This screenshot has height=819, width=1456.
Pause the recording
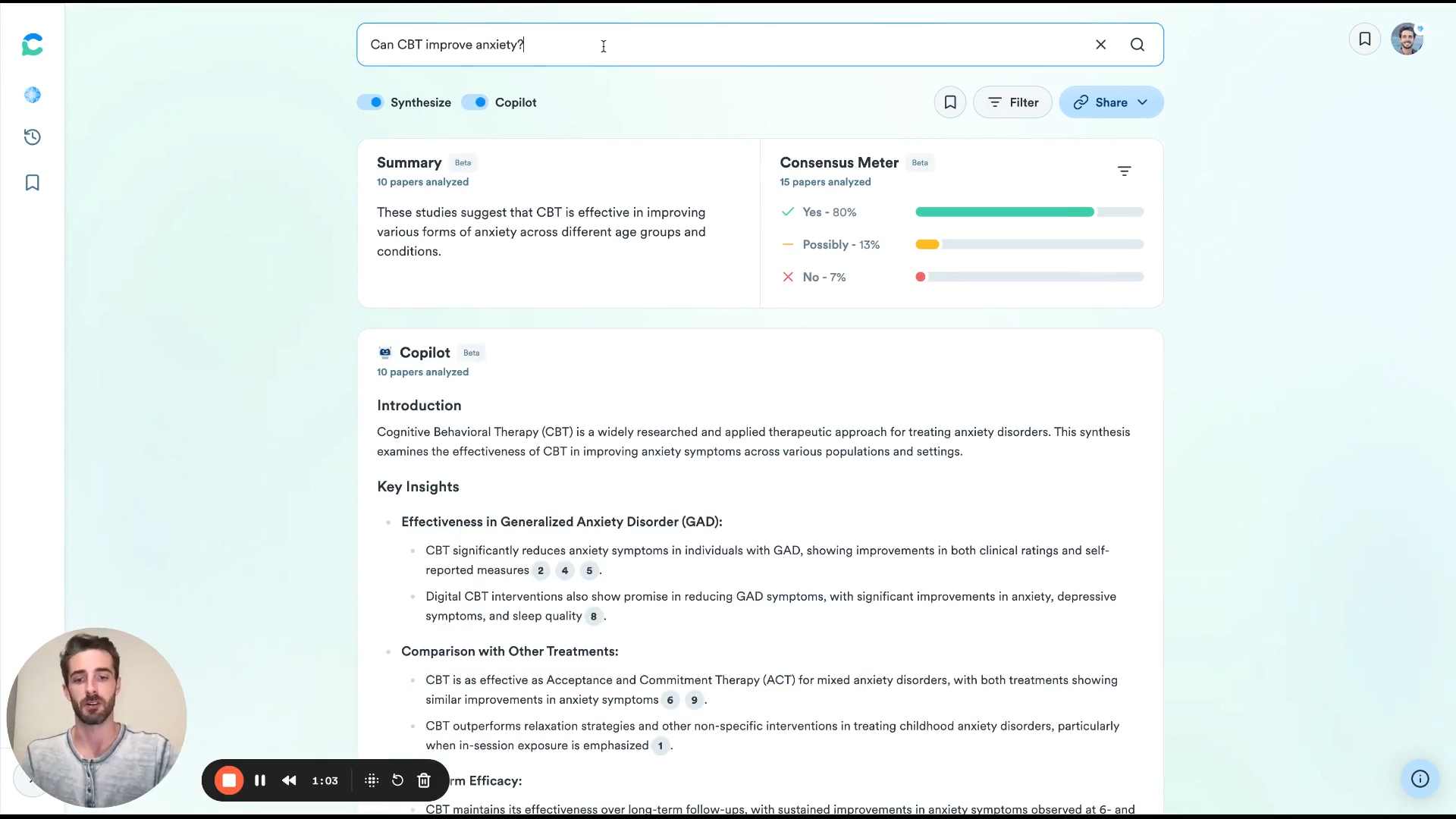(x=260, y=780)
